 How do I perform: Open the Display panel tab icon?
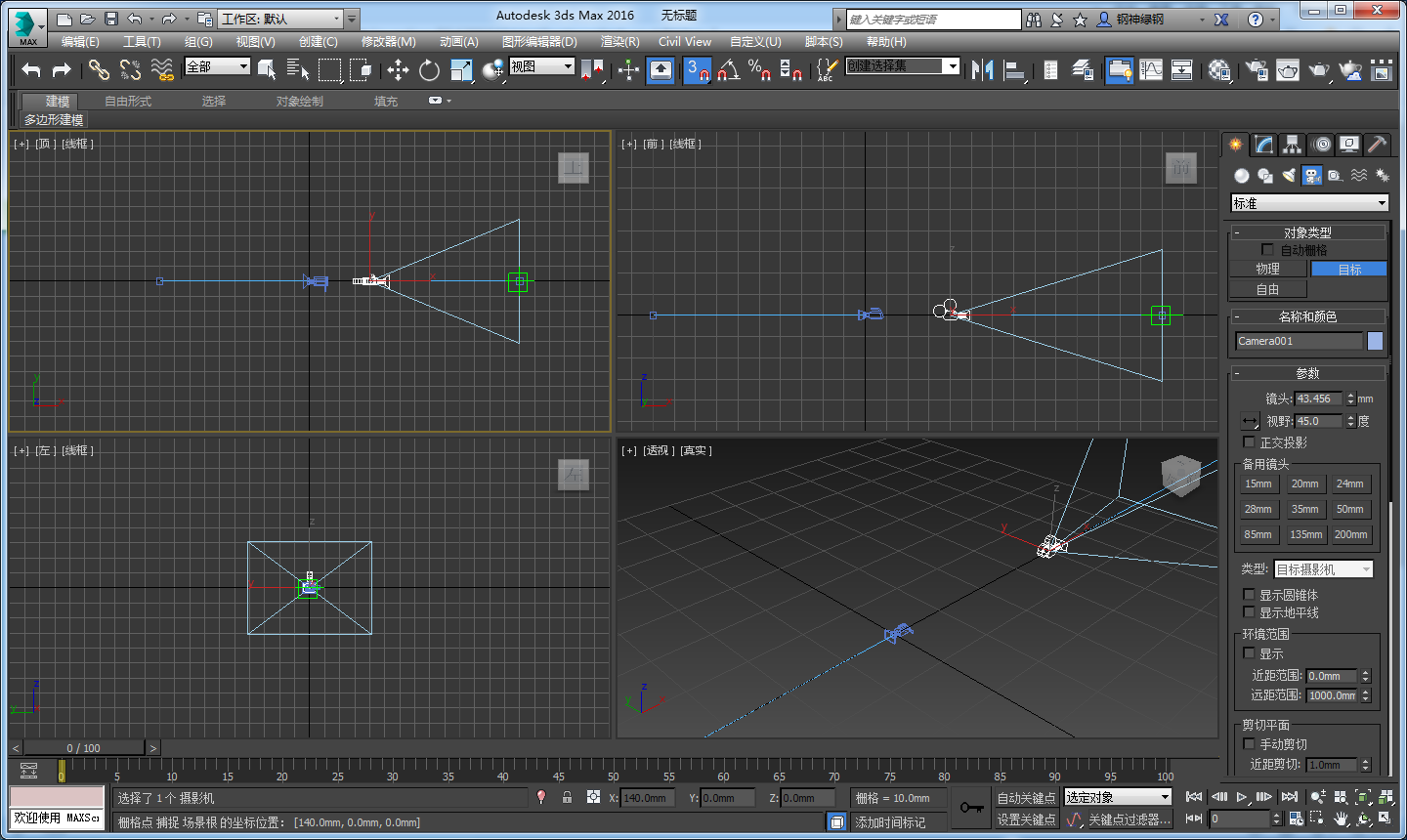point(1349,145)
